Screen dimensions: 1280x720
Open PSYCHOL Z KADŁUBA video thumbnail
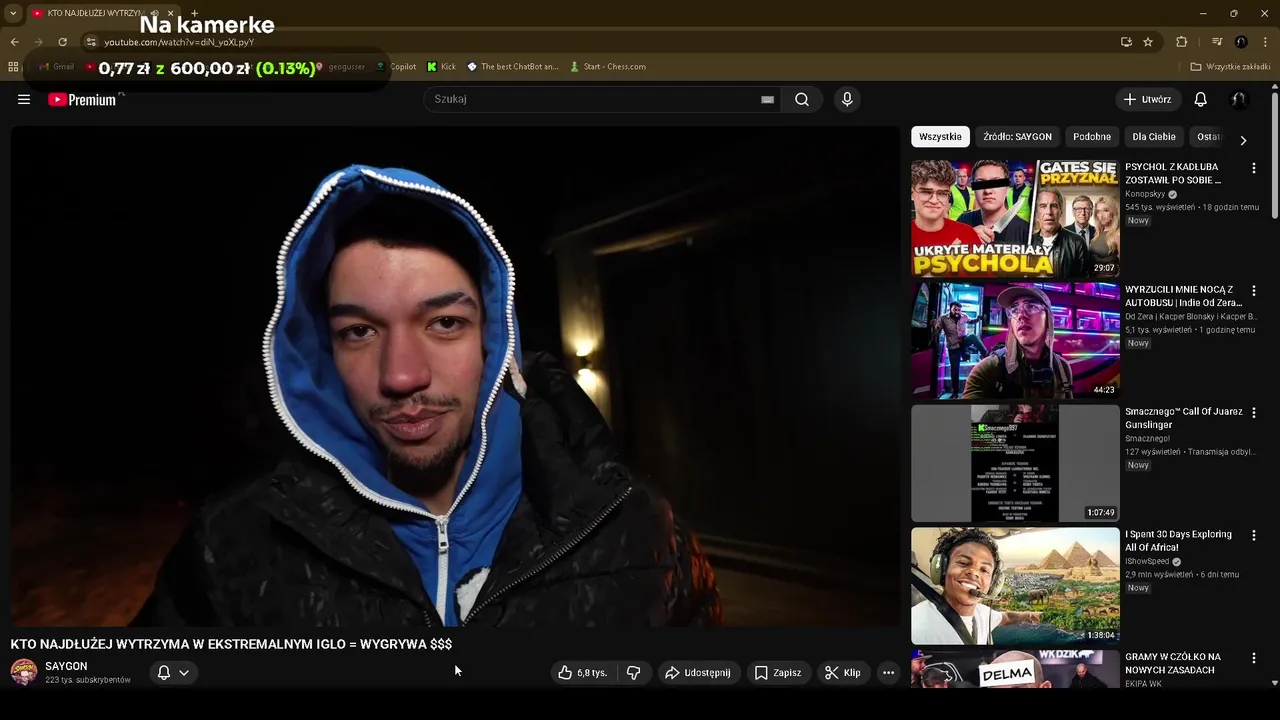coord(1015,218)
